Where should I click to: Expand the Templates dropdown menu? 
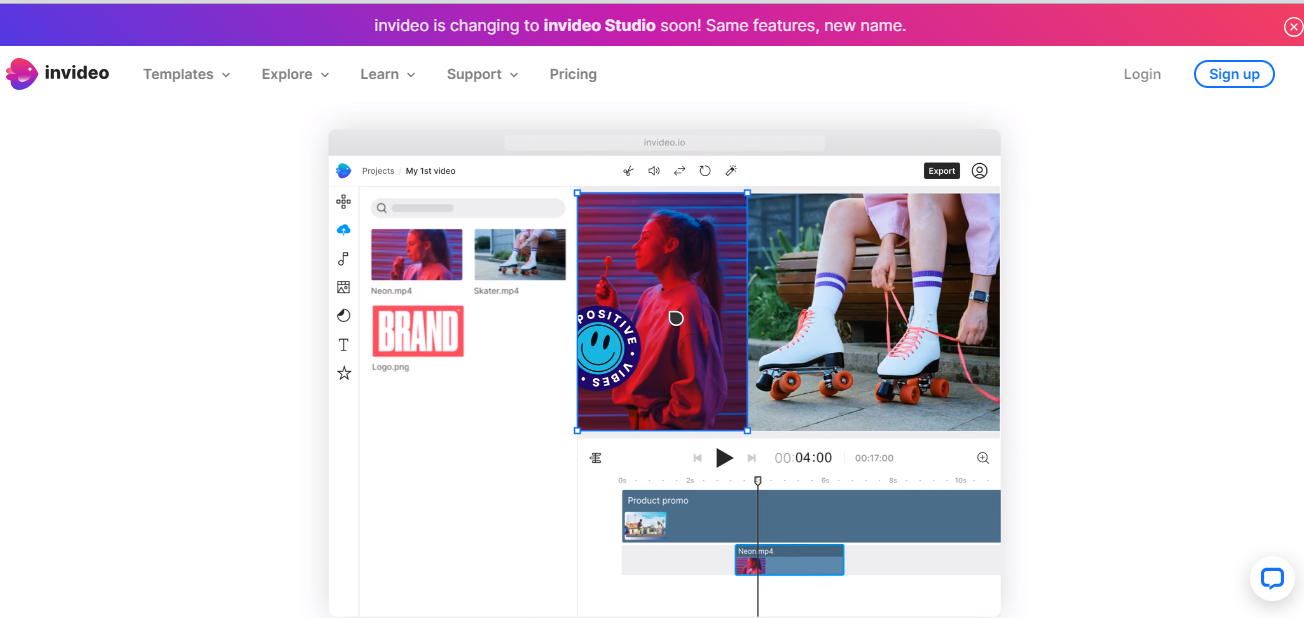(x=186, y=74)
